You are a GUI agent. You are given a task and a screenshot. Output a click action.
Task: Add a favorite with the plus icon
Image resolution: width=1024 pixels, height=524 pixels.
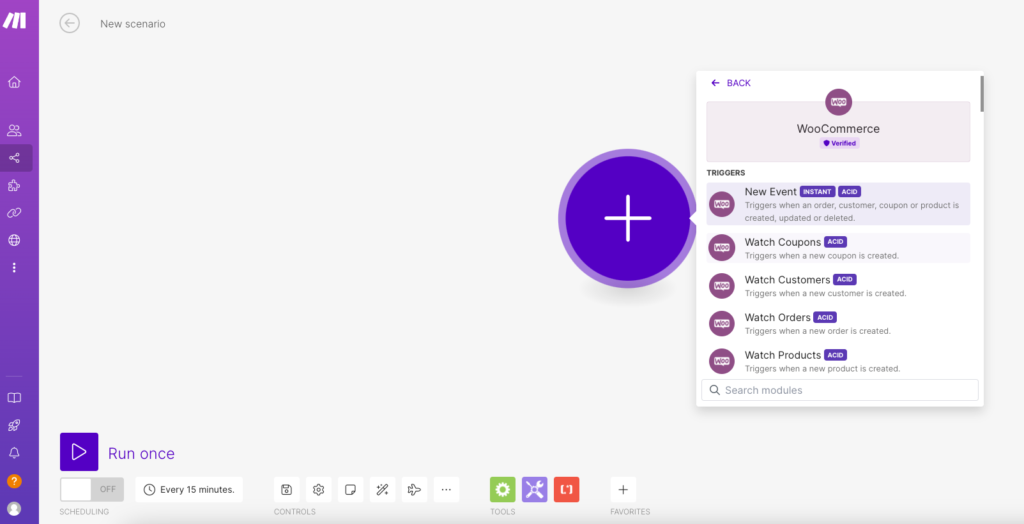(623, 489)
